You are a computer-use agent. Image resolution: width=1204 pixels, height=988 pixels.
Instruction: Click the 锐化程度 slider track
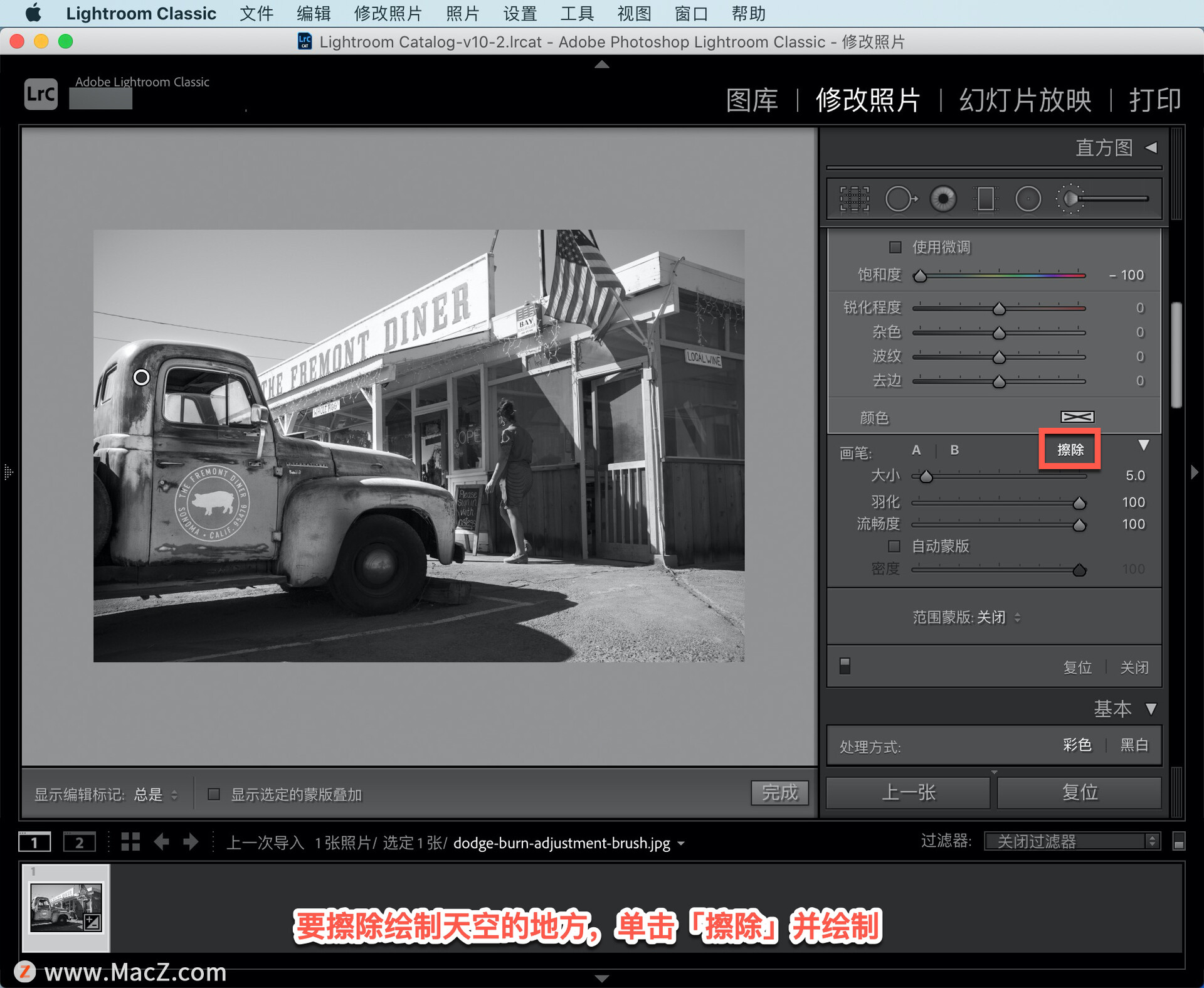click(999, 308)
